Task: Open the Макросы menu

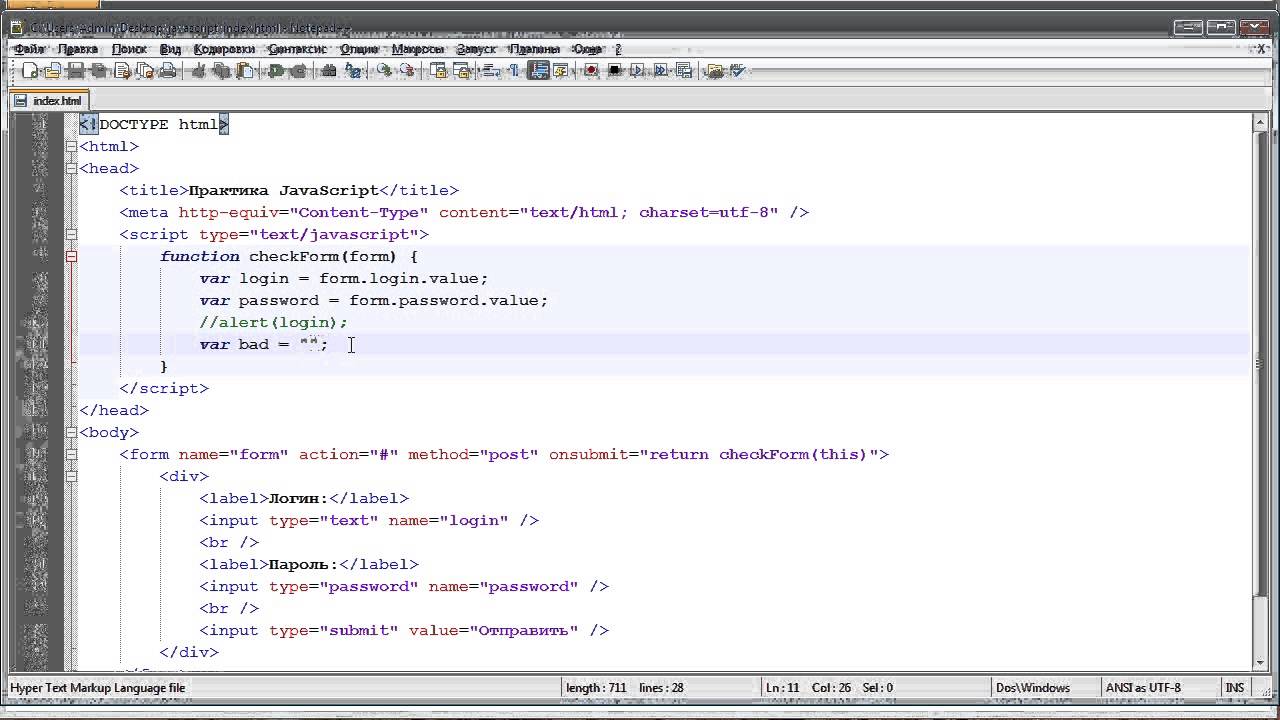Action: point(417,49)
